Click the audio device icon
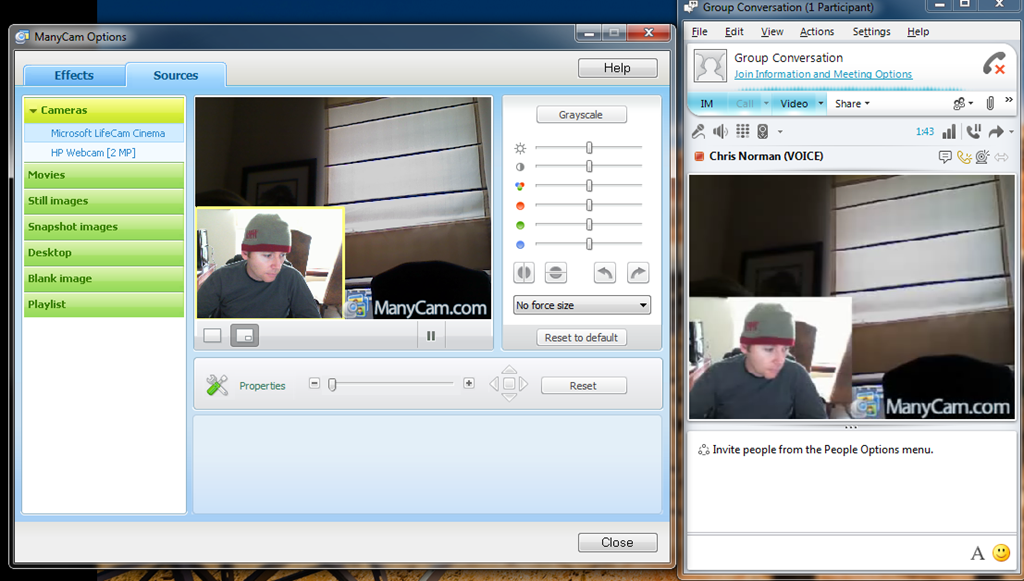This screenshot has height=581, width=1024. tap(762, 132)
